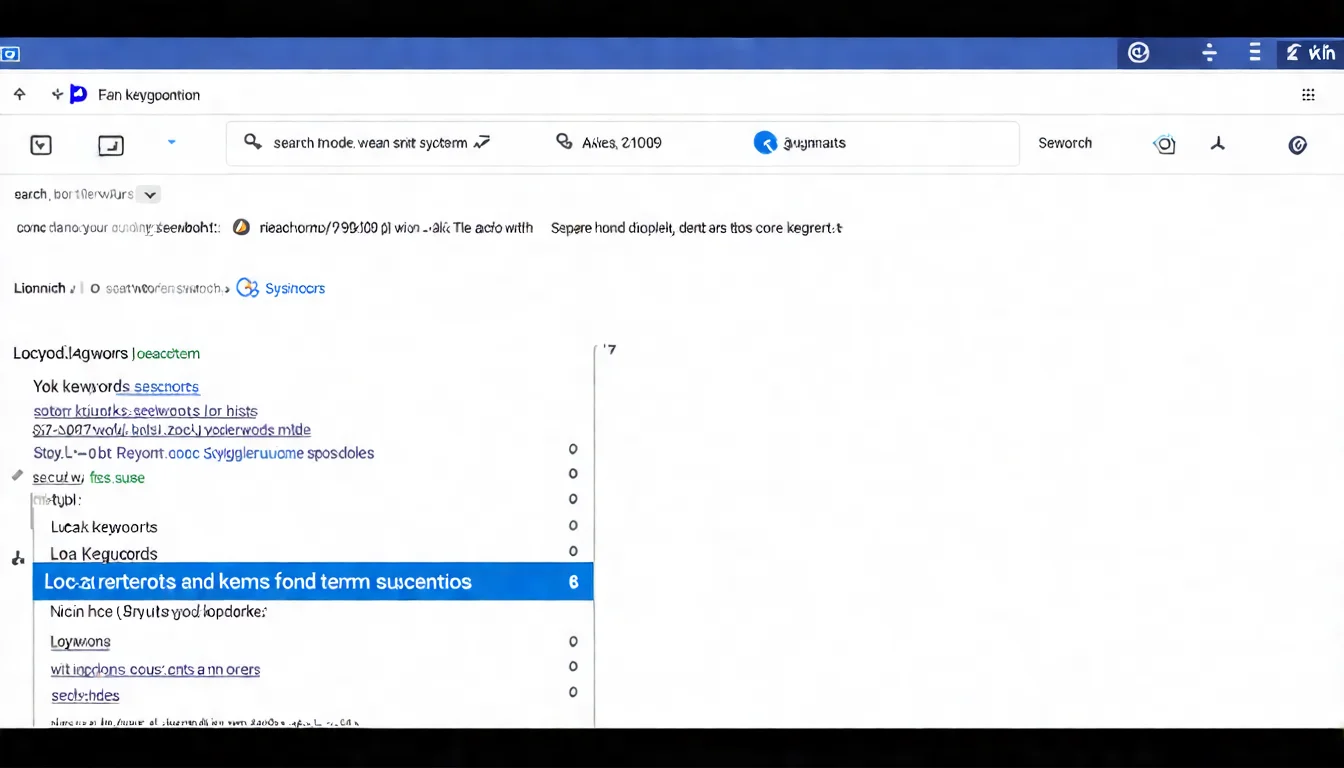Select the 'Lucak kewoorts' list item
The height and width of the screenshot is (768, 1344).
[104, 527]
